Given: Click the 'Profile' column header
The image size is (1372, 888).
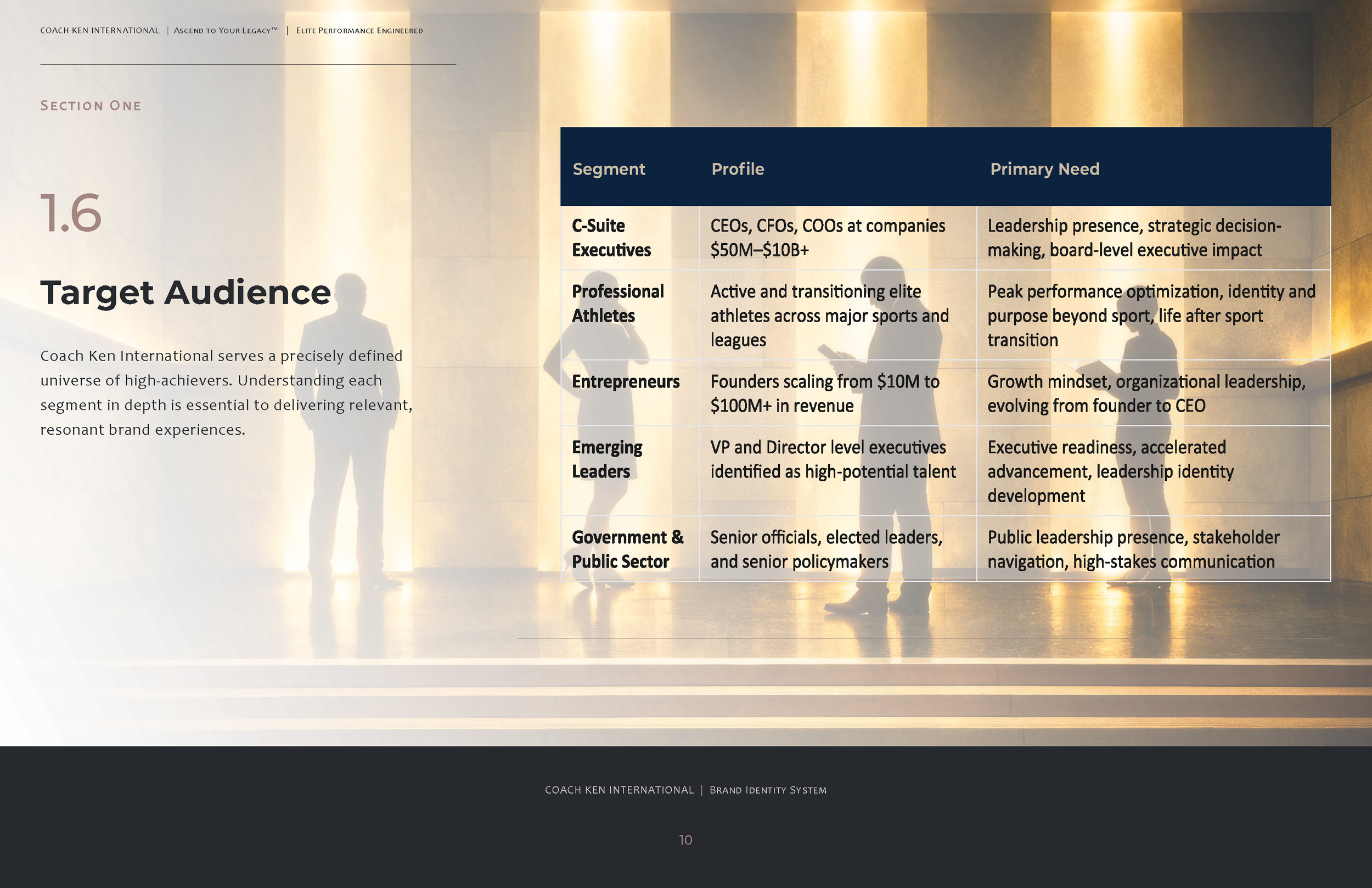Looking at the screenshot, I should pyautogui.click(x=738, y=169).
